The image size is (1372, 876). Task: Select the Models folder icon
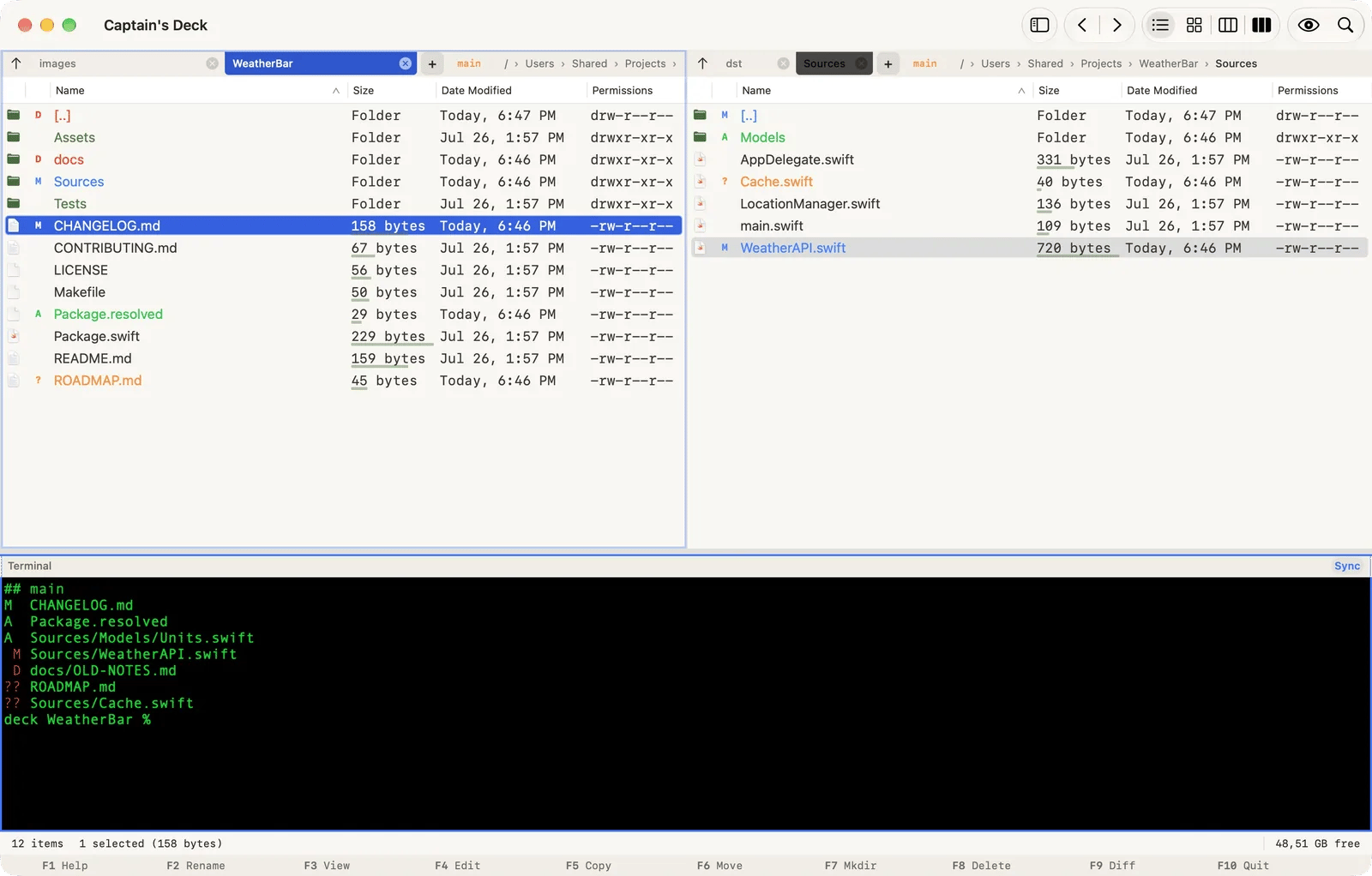point(700,137)
